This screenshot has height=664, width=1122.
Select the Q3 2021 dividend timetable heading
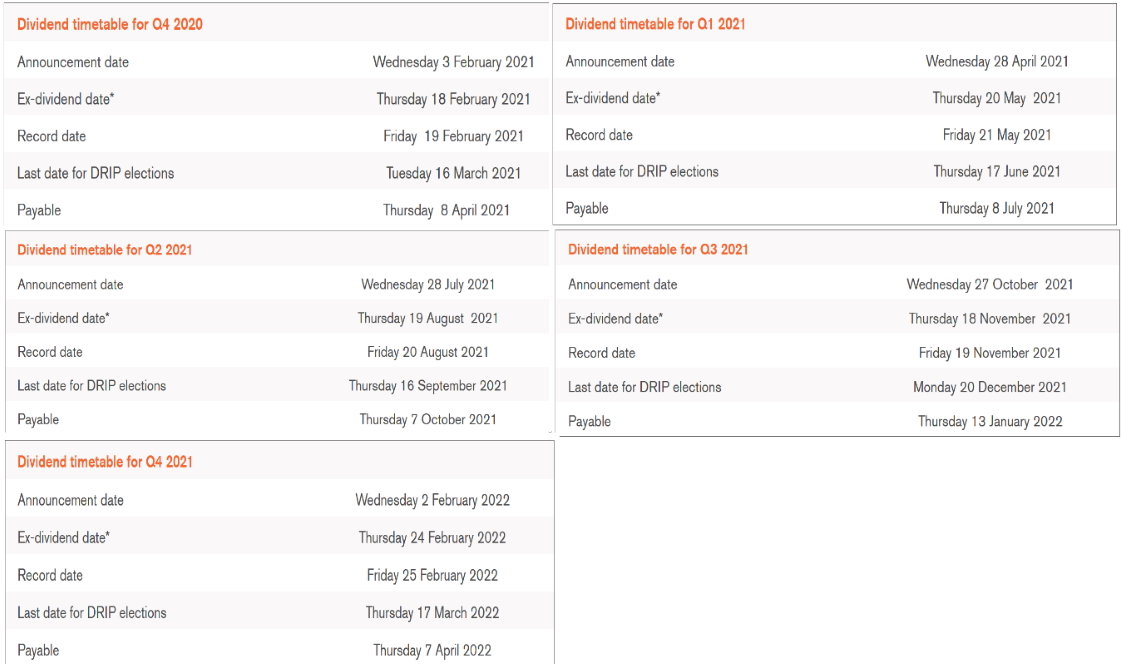(x=658, y=249)
